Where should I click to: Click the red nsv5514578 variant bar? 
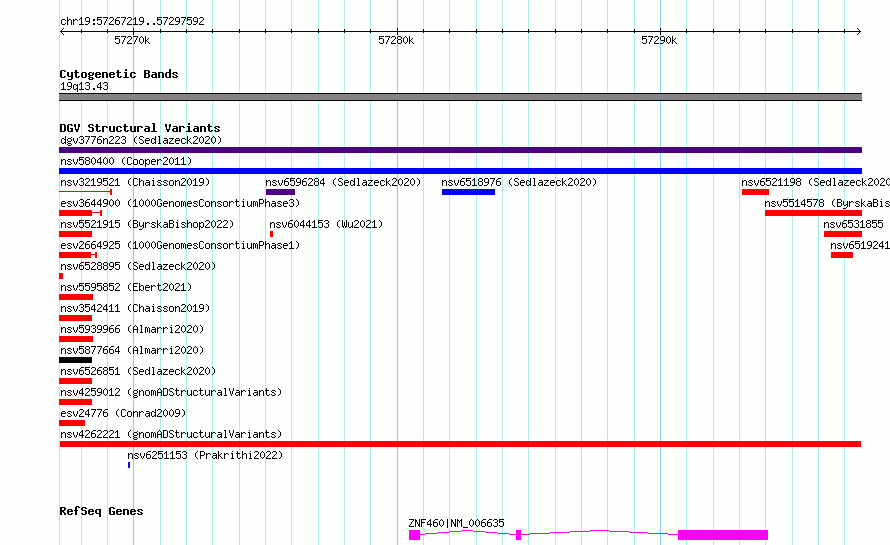[813, 213]
